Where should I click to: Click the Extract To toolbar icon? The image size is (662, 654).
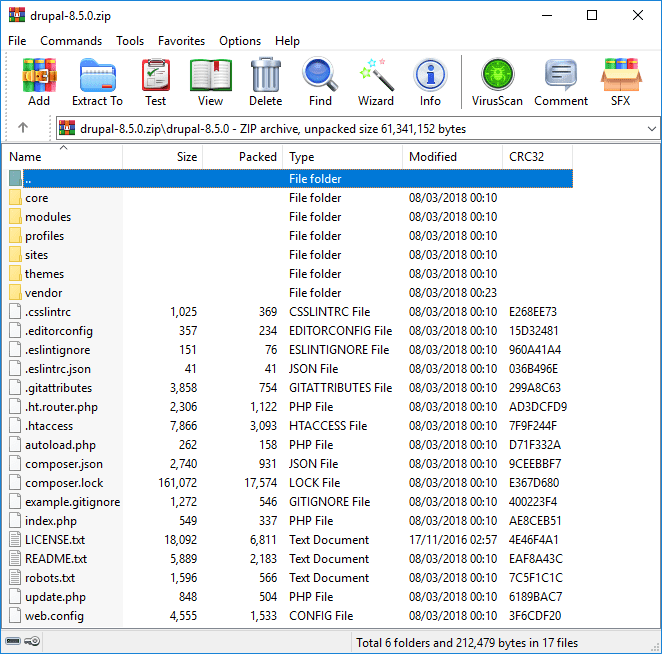coord(98,76)
